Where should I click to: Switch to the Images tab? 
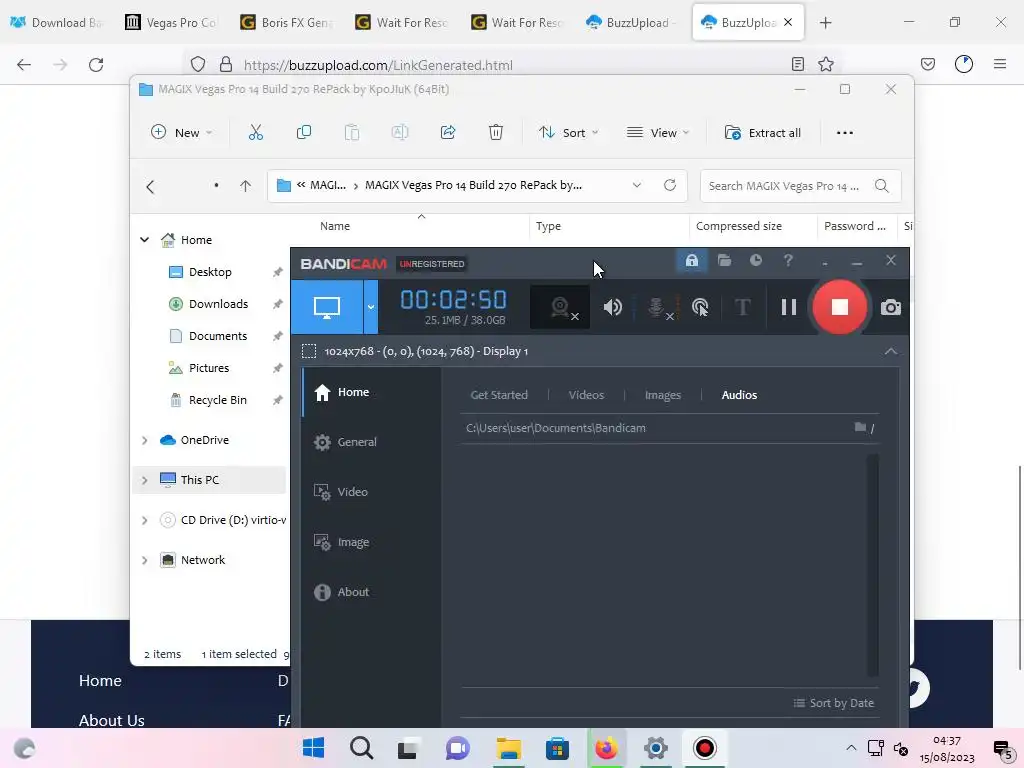(663, 395)
